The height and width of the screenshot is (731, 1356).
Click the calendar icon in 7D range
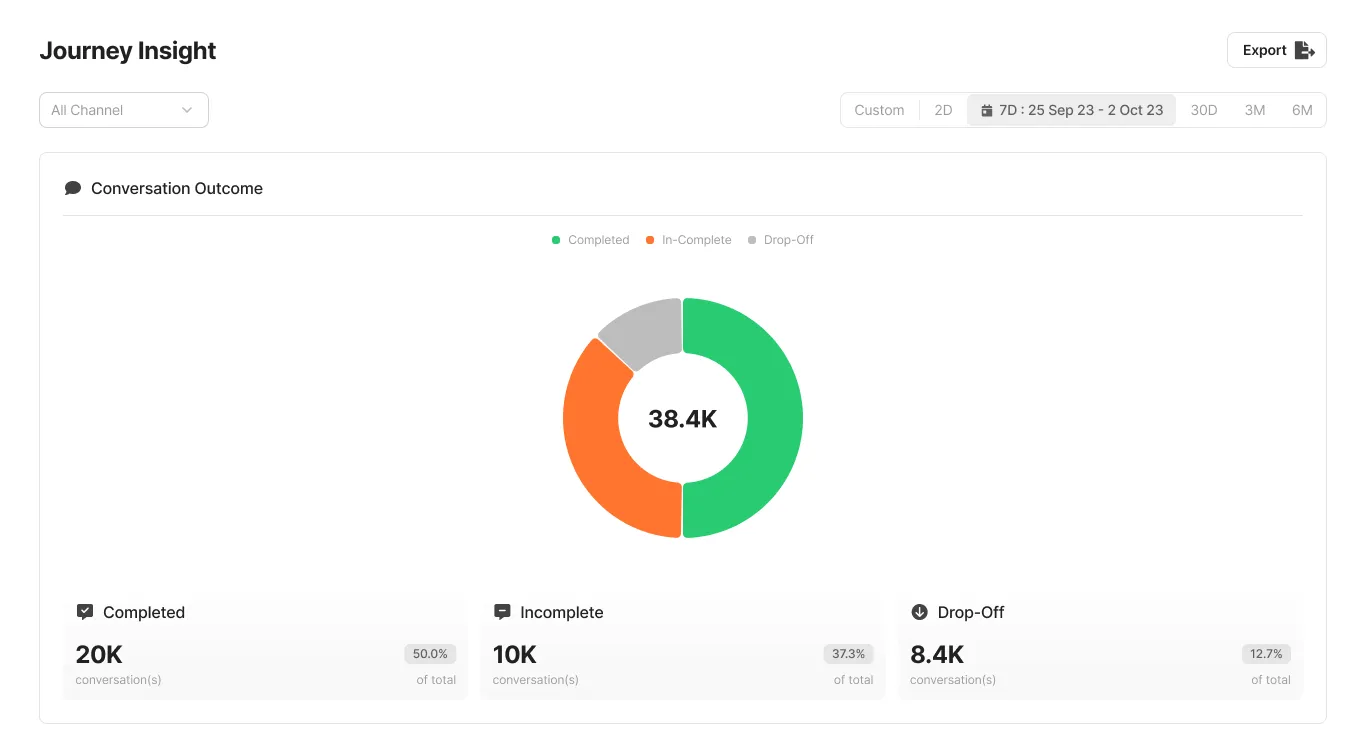[x=987, y=110]
